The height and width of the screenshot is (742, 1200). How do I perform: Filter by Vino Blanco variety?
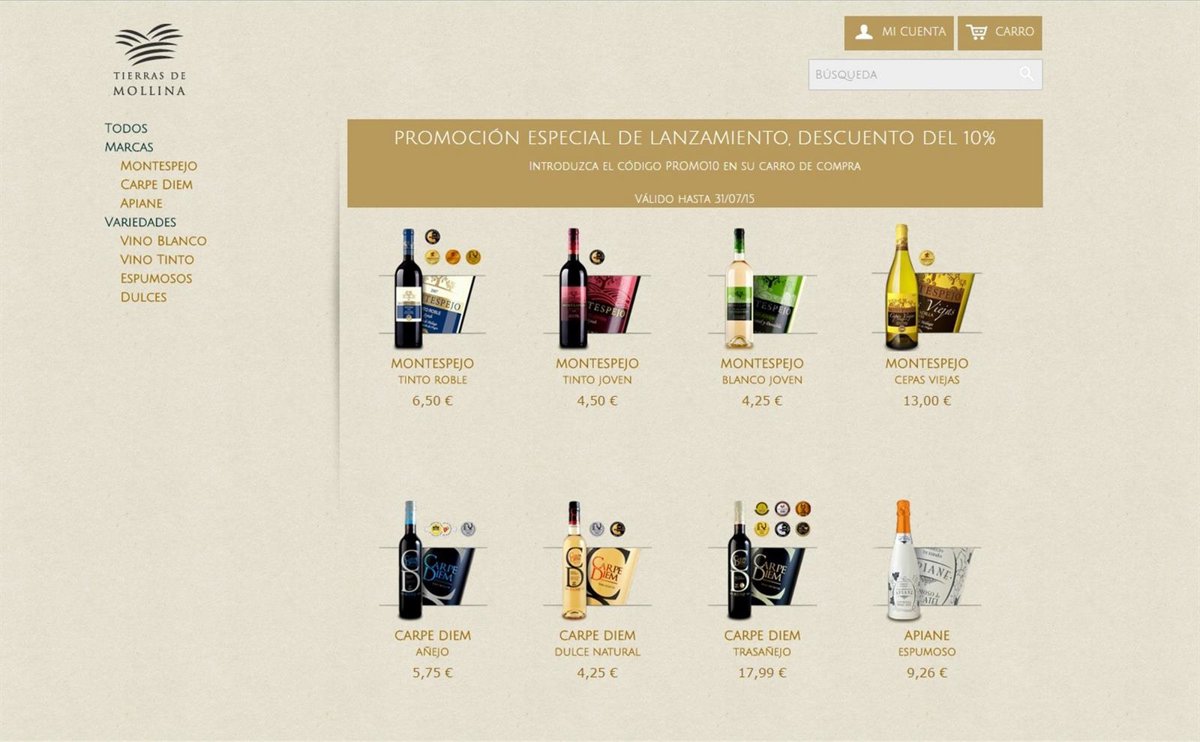(163, 241)
